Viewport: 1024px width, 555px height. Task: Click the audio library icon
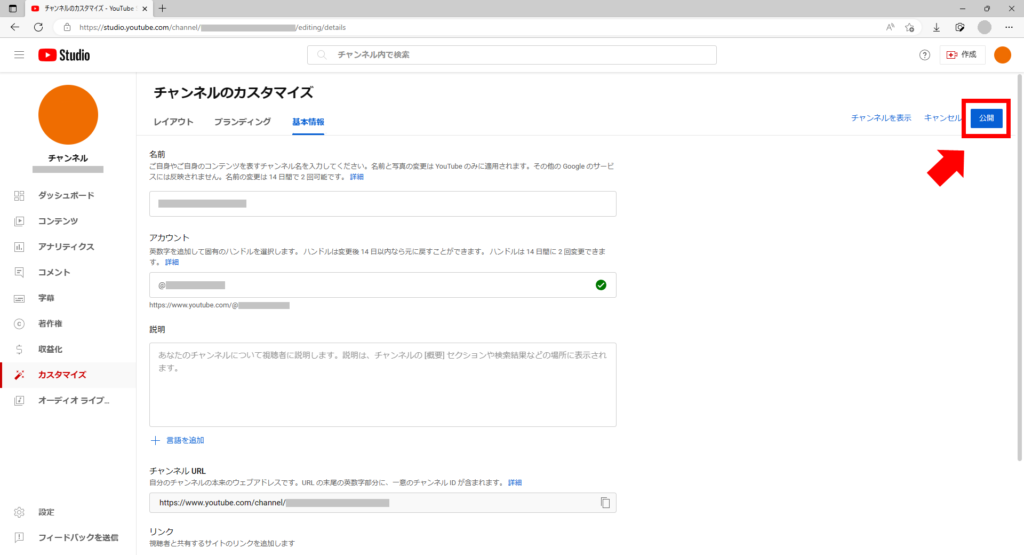pyautogui.click(x=19, y=400)
